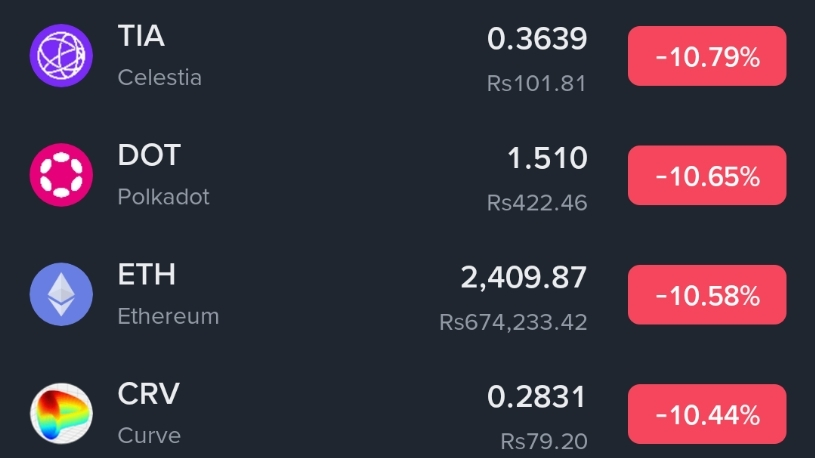815x458 pixels.
Task: Select the Celestia name label
Action: (x=160, y=77)
